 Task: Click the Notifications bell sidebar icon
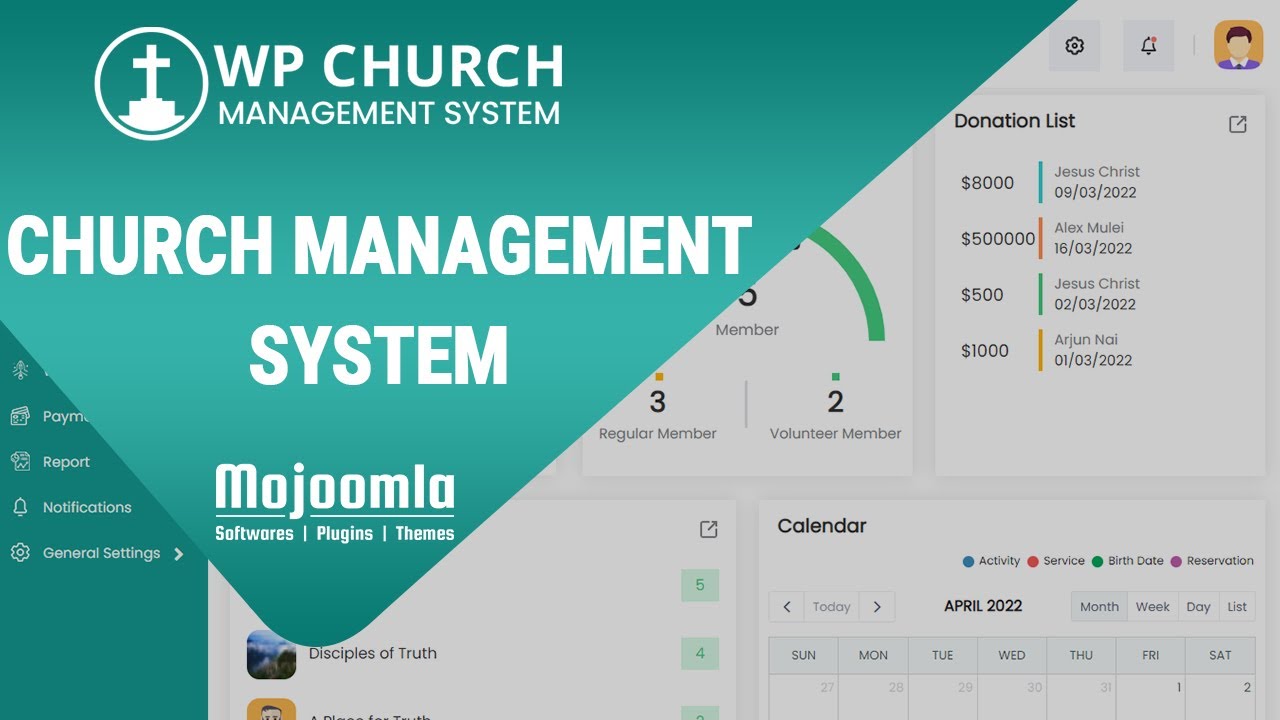[x=20, y=507]
